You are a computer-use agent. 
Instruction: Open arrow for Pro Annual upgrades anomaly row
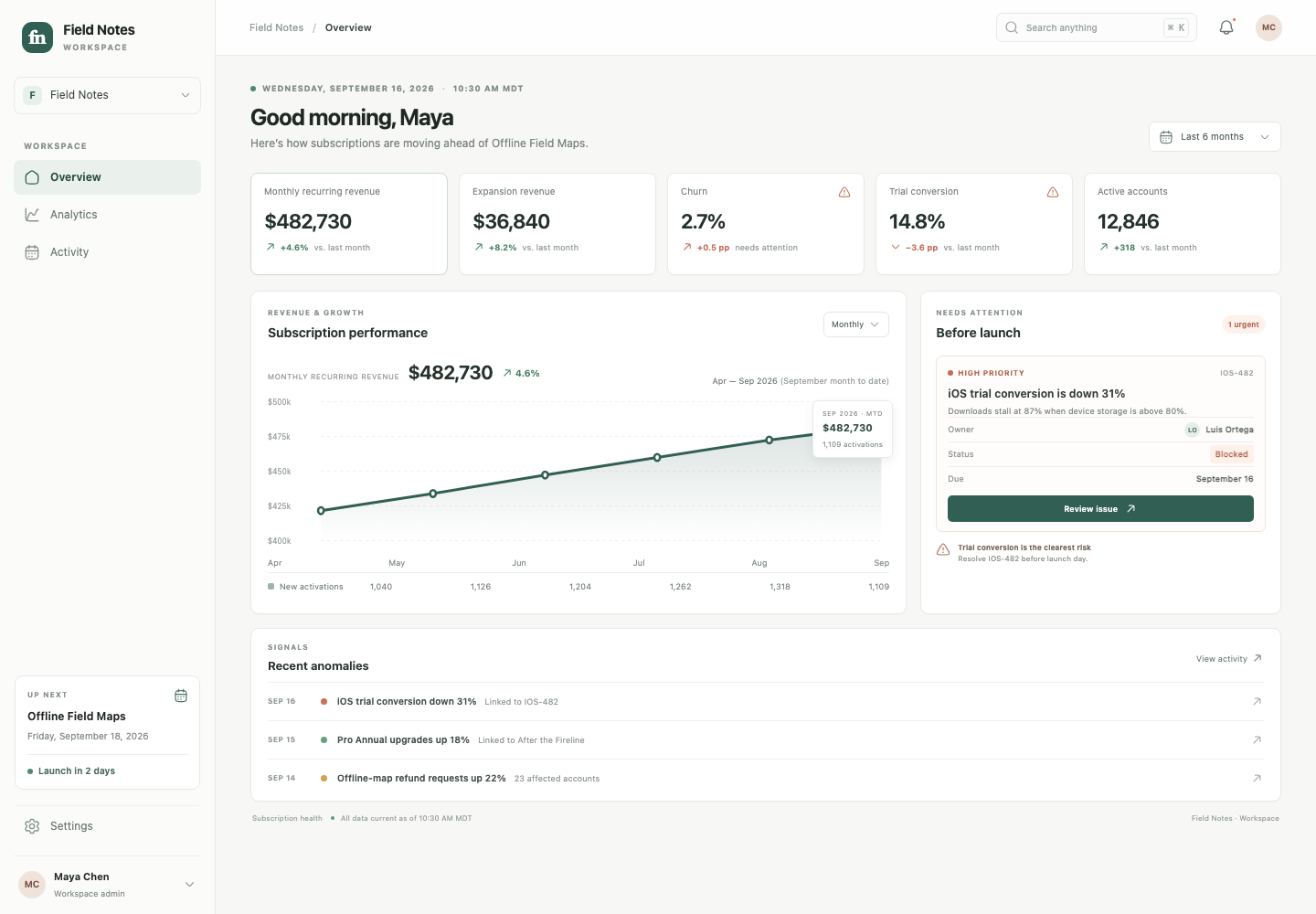click(x=1257, y=740)
